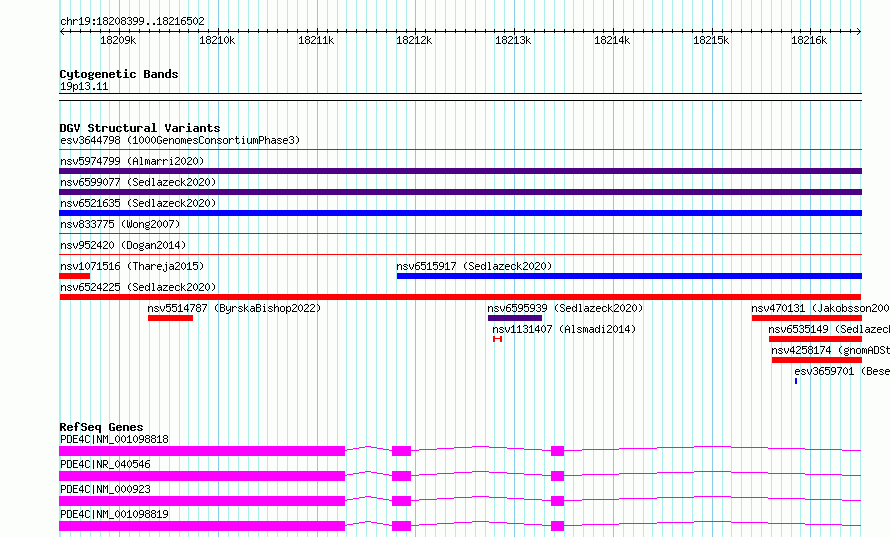This screenshot has width=890, height=537.
Task: Open the nsv1131407 (Alsmadi2014) label
Action: tap(564, 329)
